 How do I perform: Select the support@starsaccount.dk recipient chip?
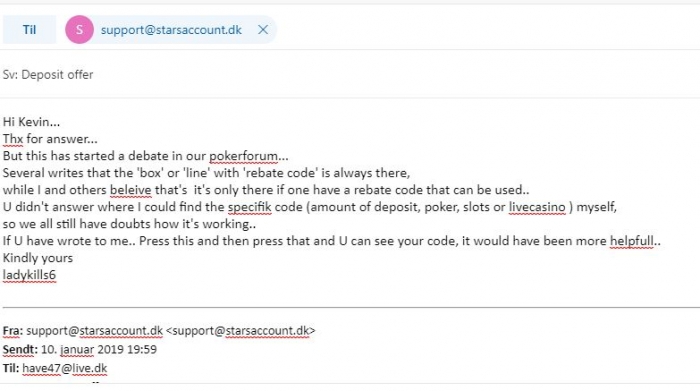[171, 30]
